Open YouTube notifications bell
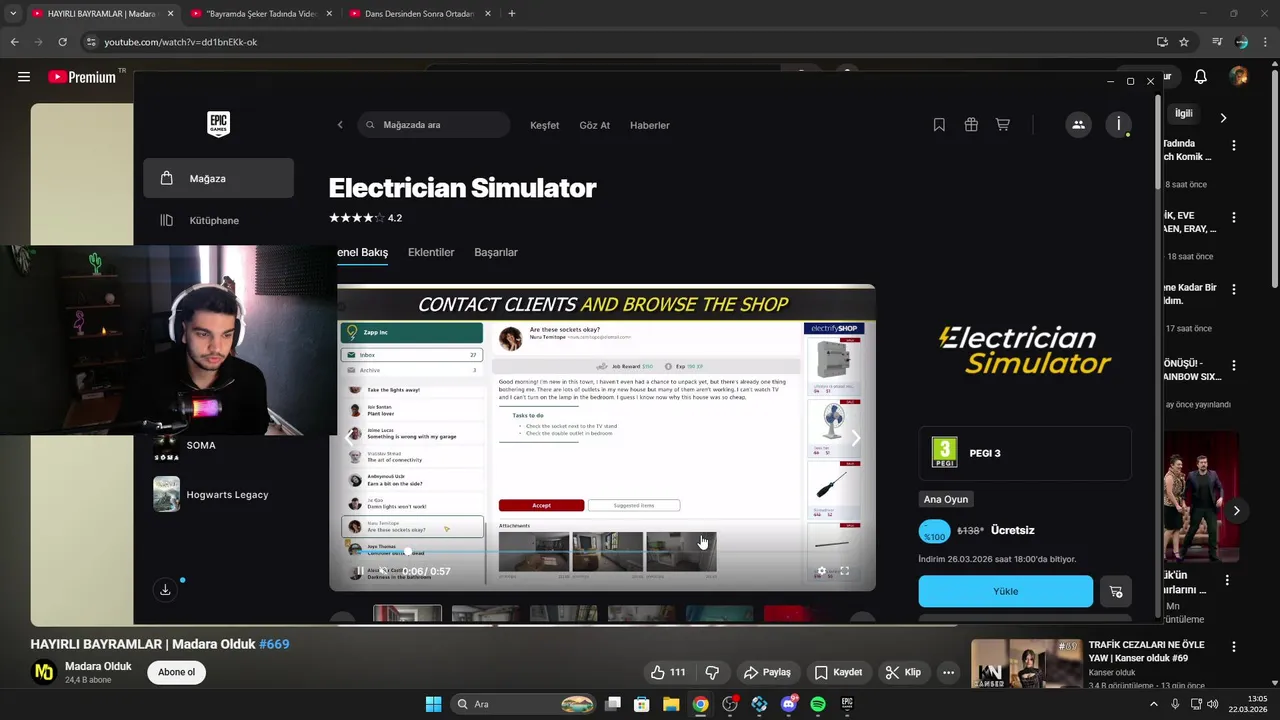 point(1201,77)
